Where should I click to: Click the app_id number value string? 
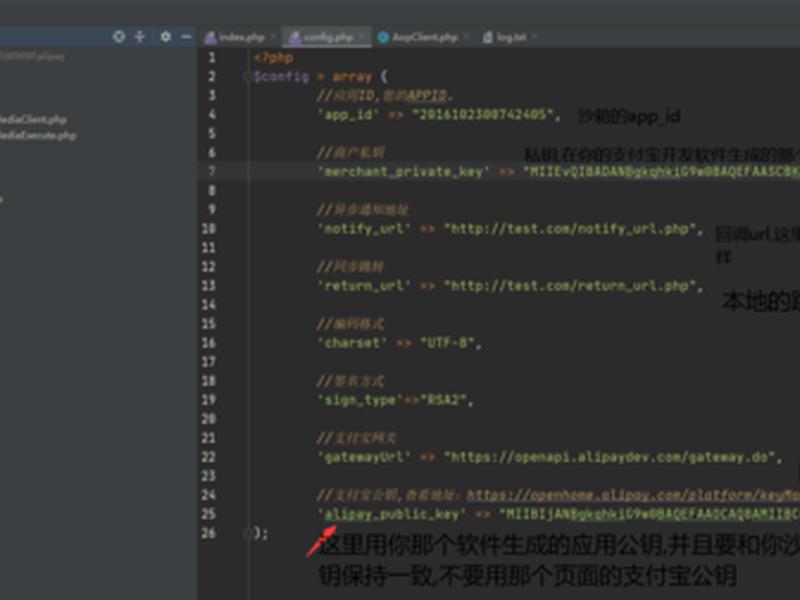[483, 115]
